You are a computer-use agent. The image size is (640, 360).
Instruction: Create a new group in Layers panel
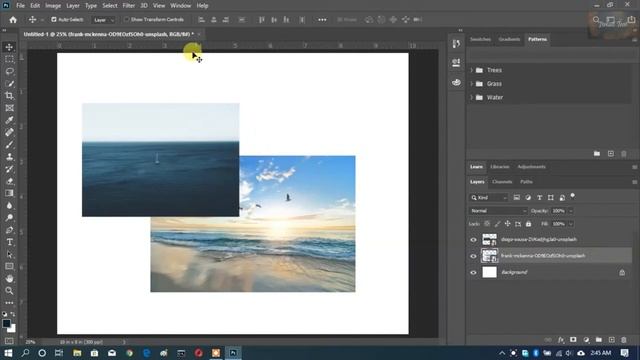coord(599,340)
